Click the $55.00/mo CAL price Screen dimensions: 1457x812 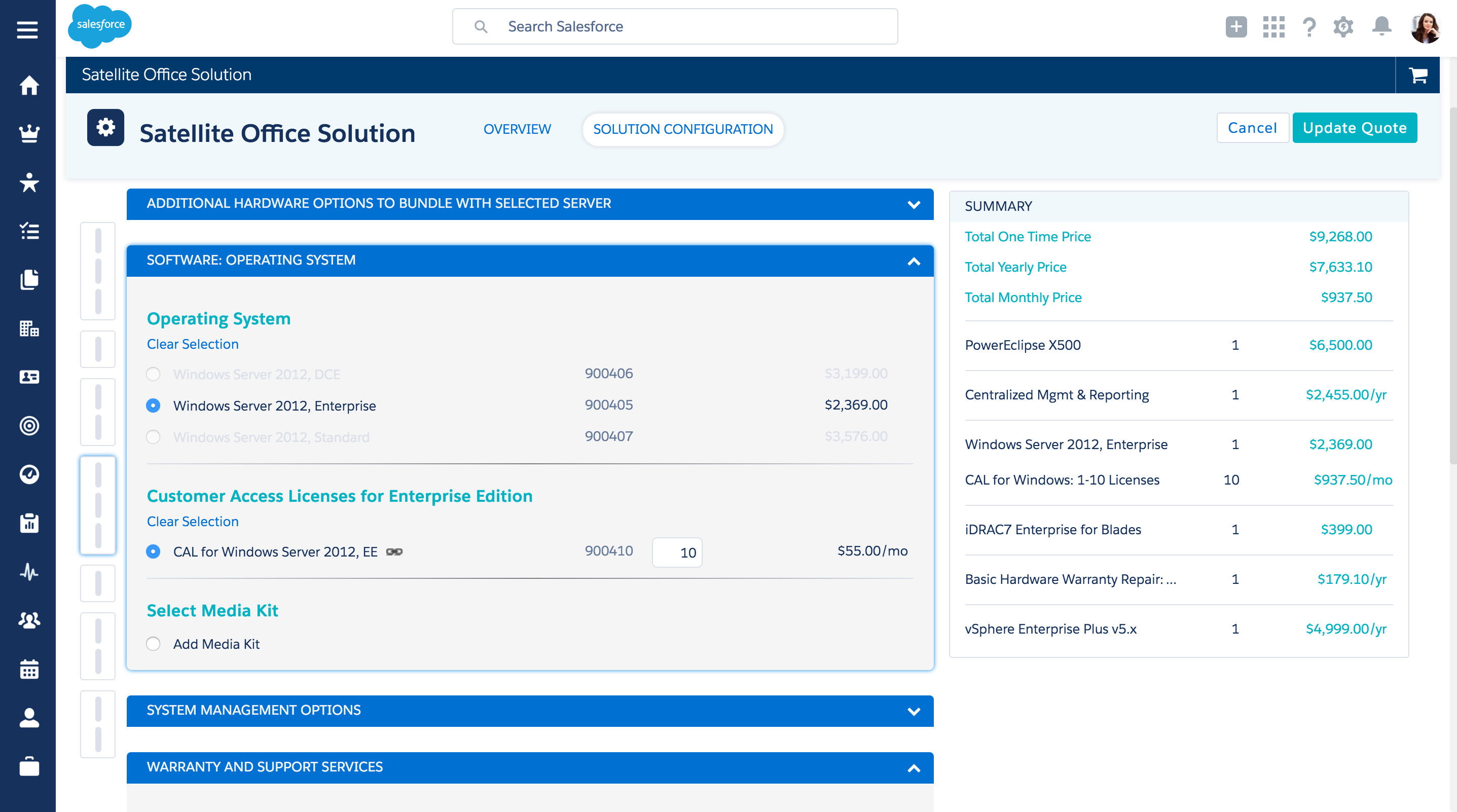[x=872, y=551]
